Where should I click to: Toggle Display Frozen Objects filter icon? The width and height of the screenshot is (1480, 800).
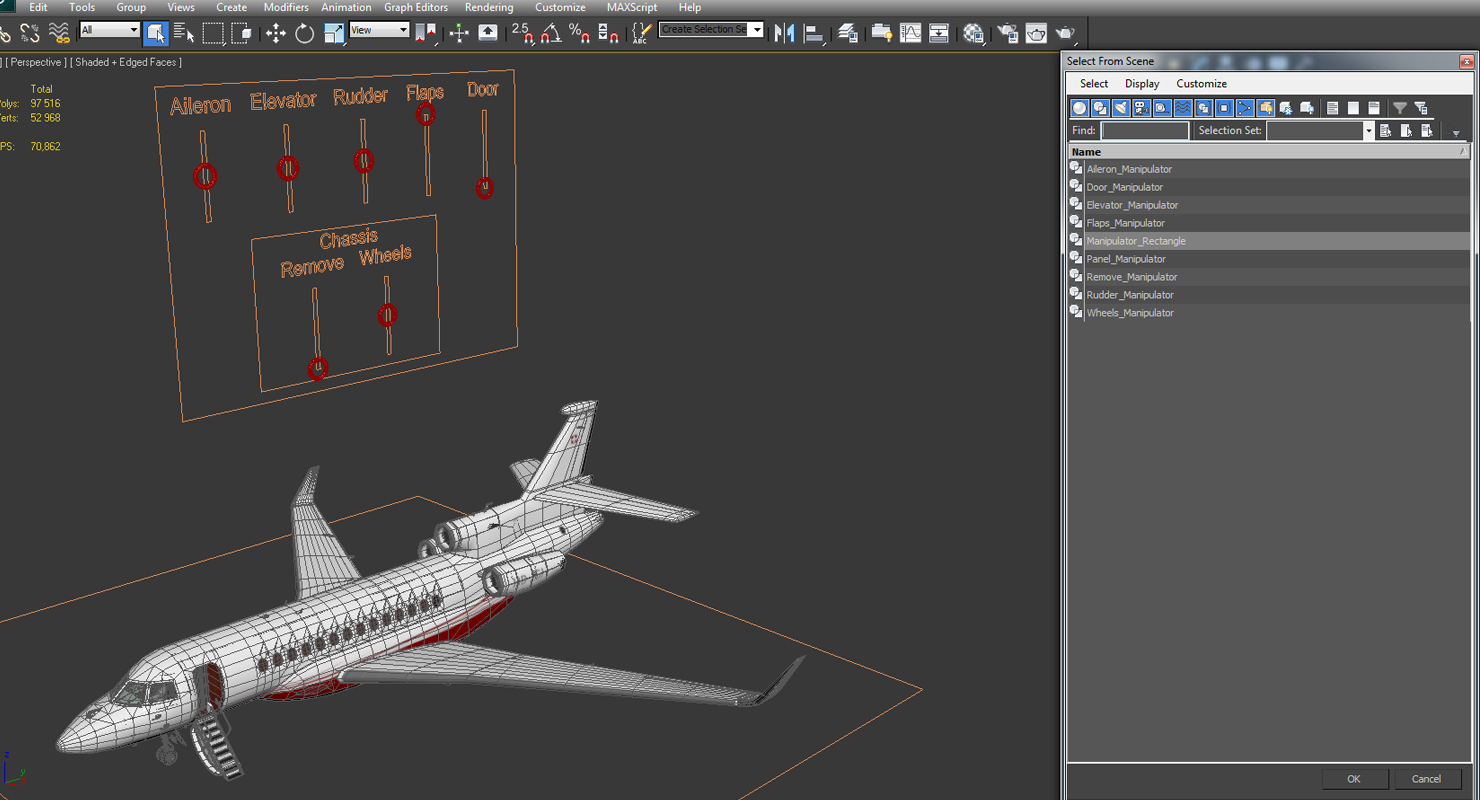coord(1286,108)
